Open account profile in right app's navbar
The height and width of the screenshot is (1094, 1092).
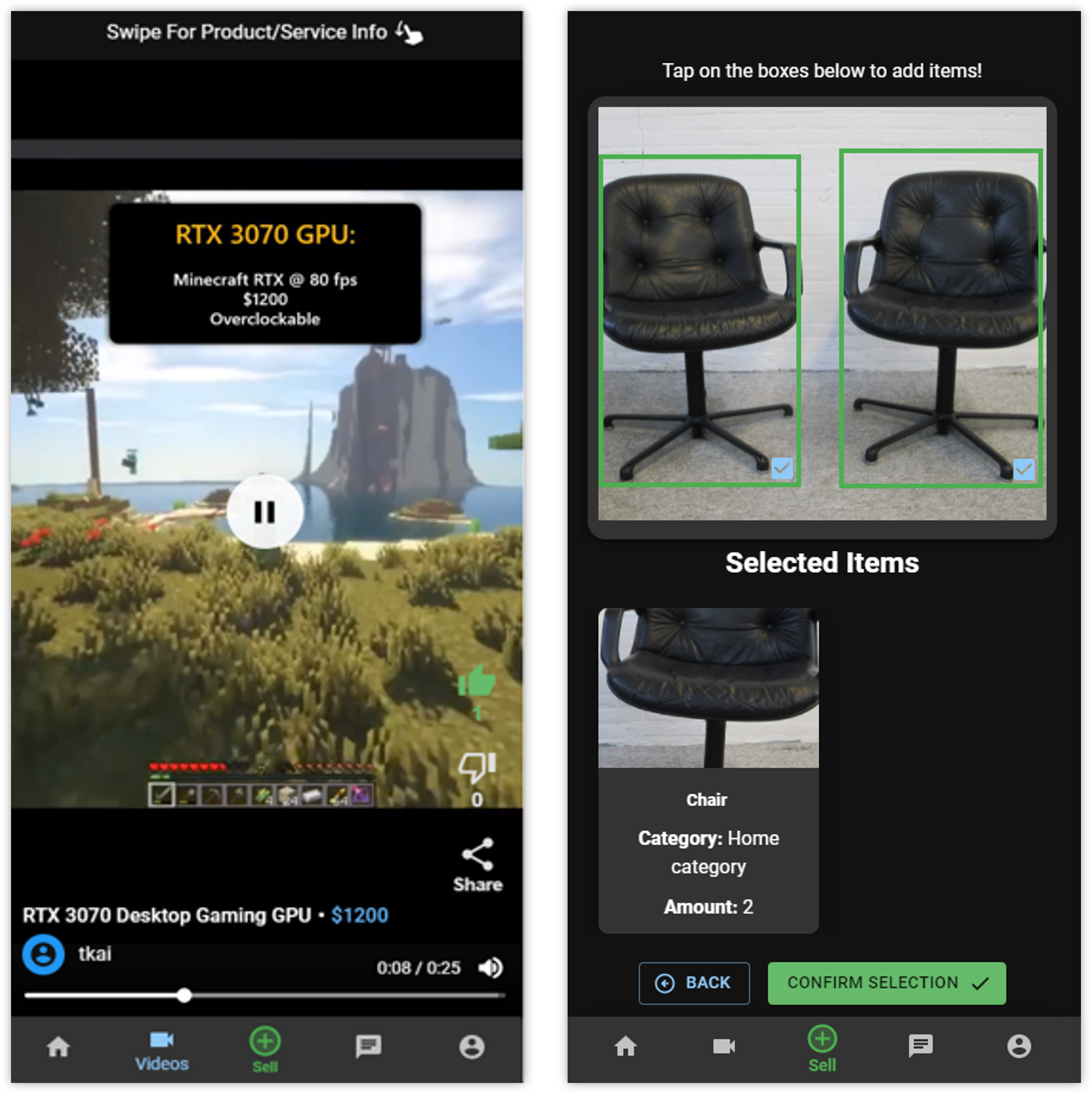[x=1019, y=1046]
